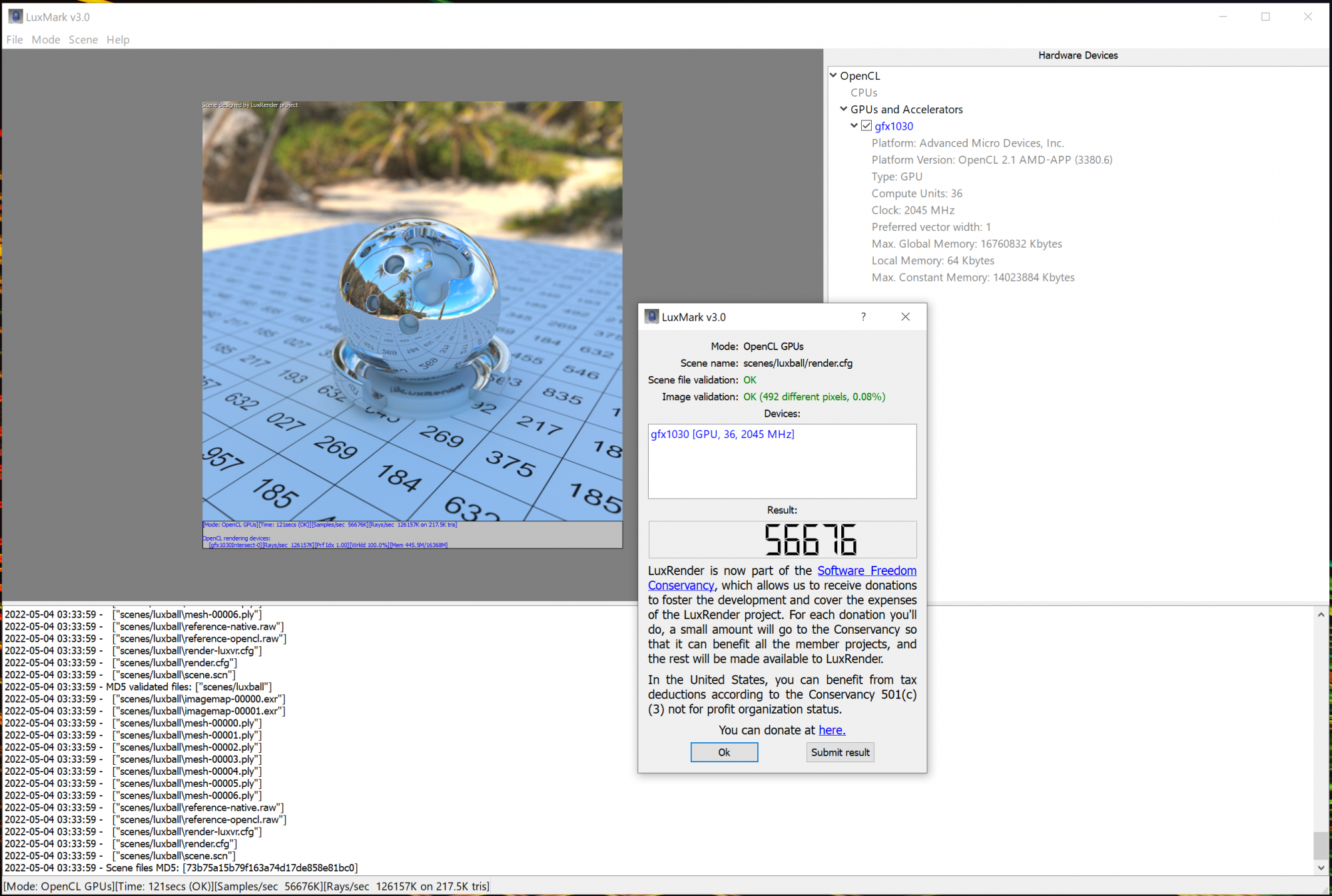Image resolution: width=1332 pixels, height=896 pixels.
Task: Maximize the LuxMark main window
Action: point(1265,17)
